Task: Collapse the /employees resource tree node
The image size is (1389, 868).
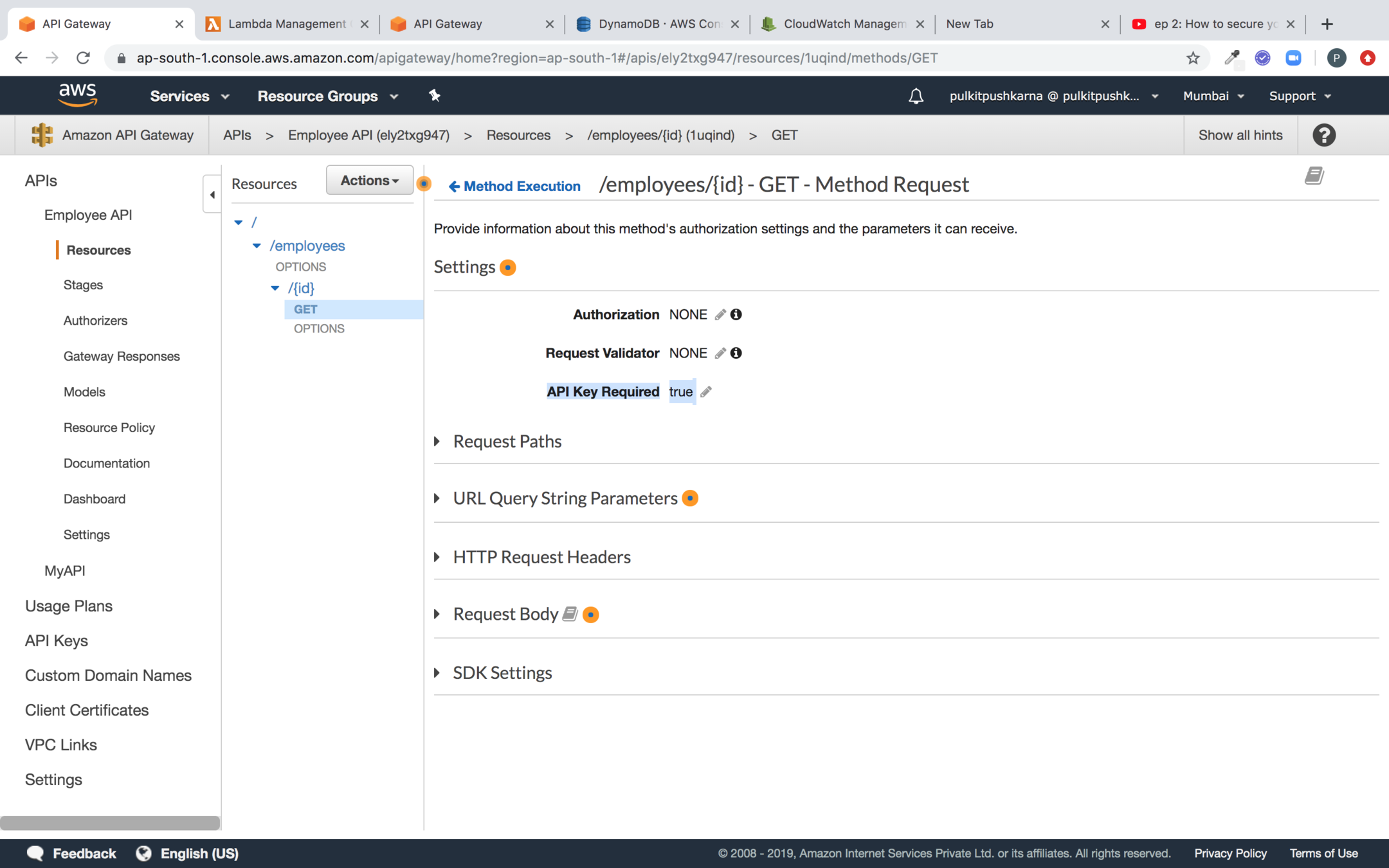Action: (257, 246)
